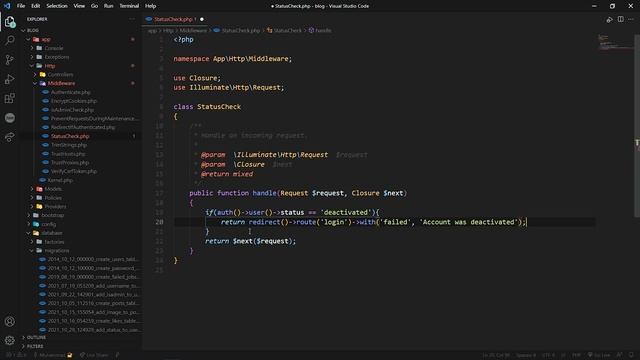
Task: Select the StatusCheck.php editor tab
Action: click(175, 19)
